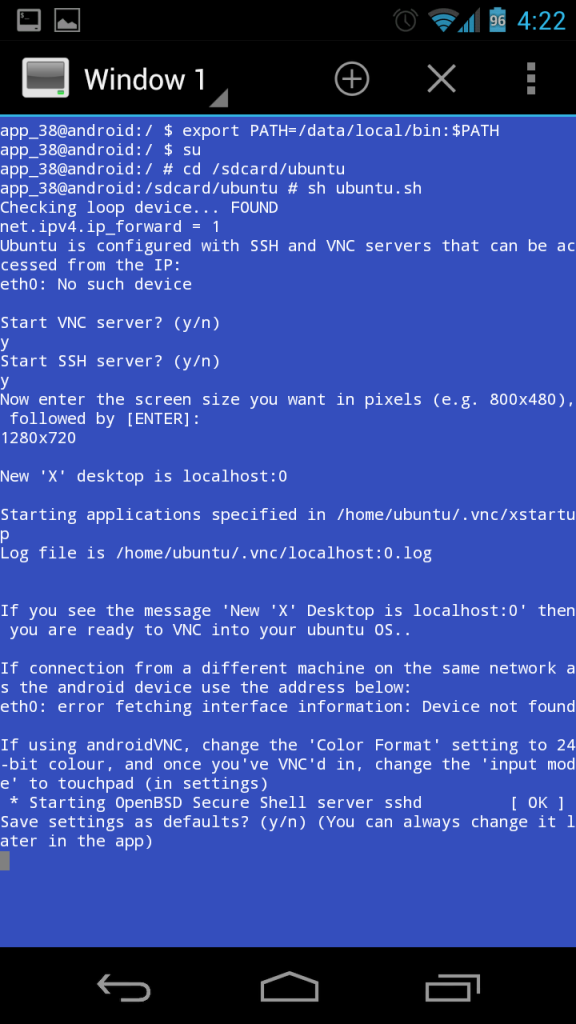
Task: Tap the alarm clock status icon
Action: [406, 20]
